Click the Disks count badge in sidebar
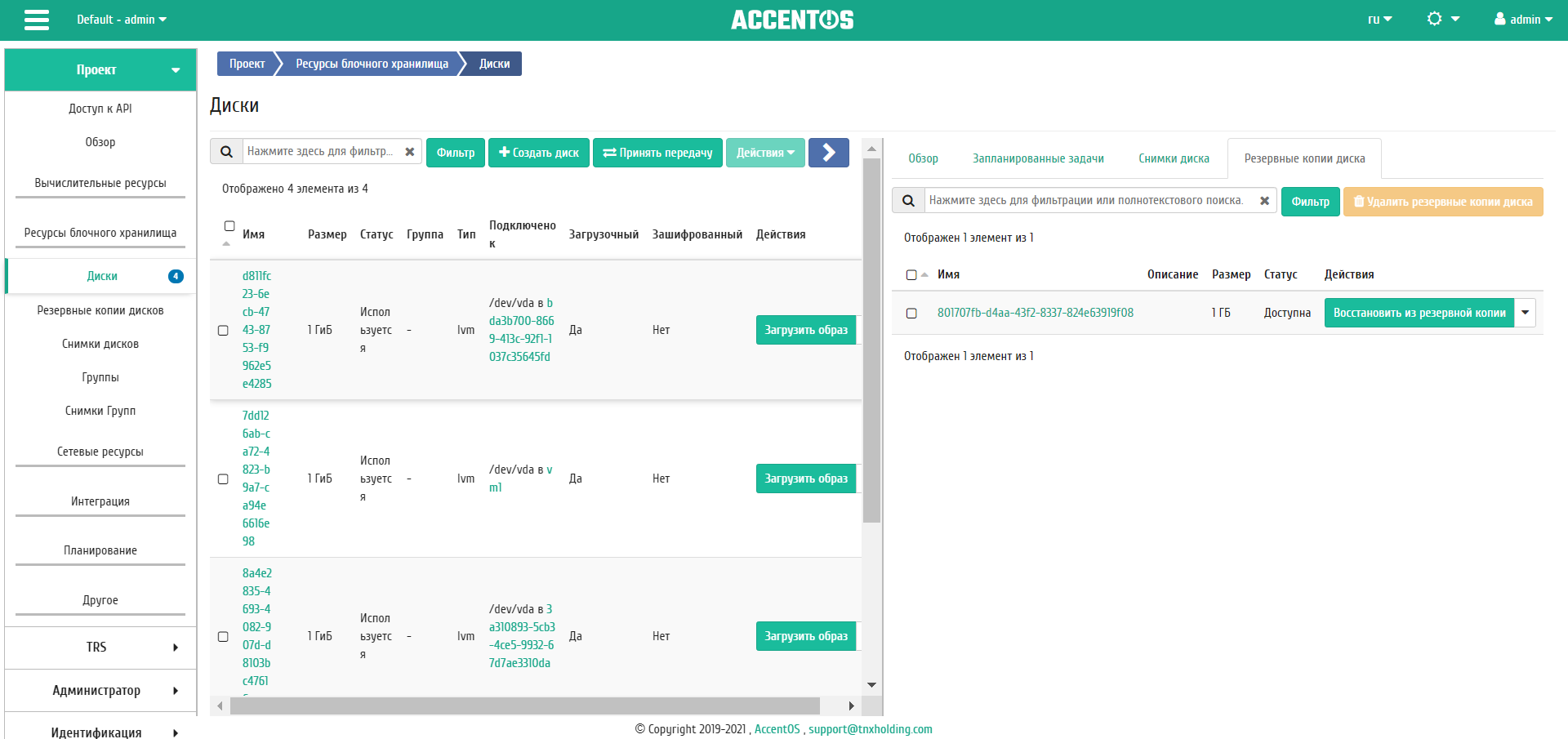The width and height of the screenshot is (1568, 739). pyautogui.click(x=176, y=276)
